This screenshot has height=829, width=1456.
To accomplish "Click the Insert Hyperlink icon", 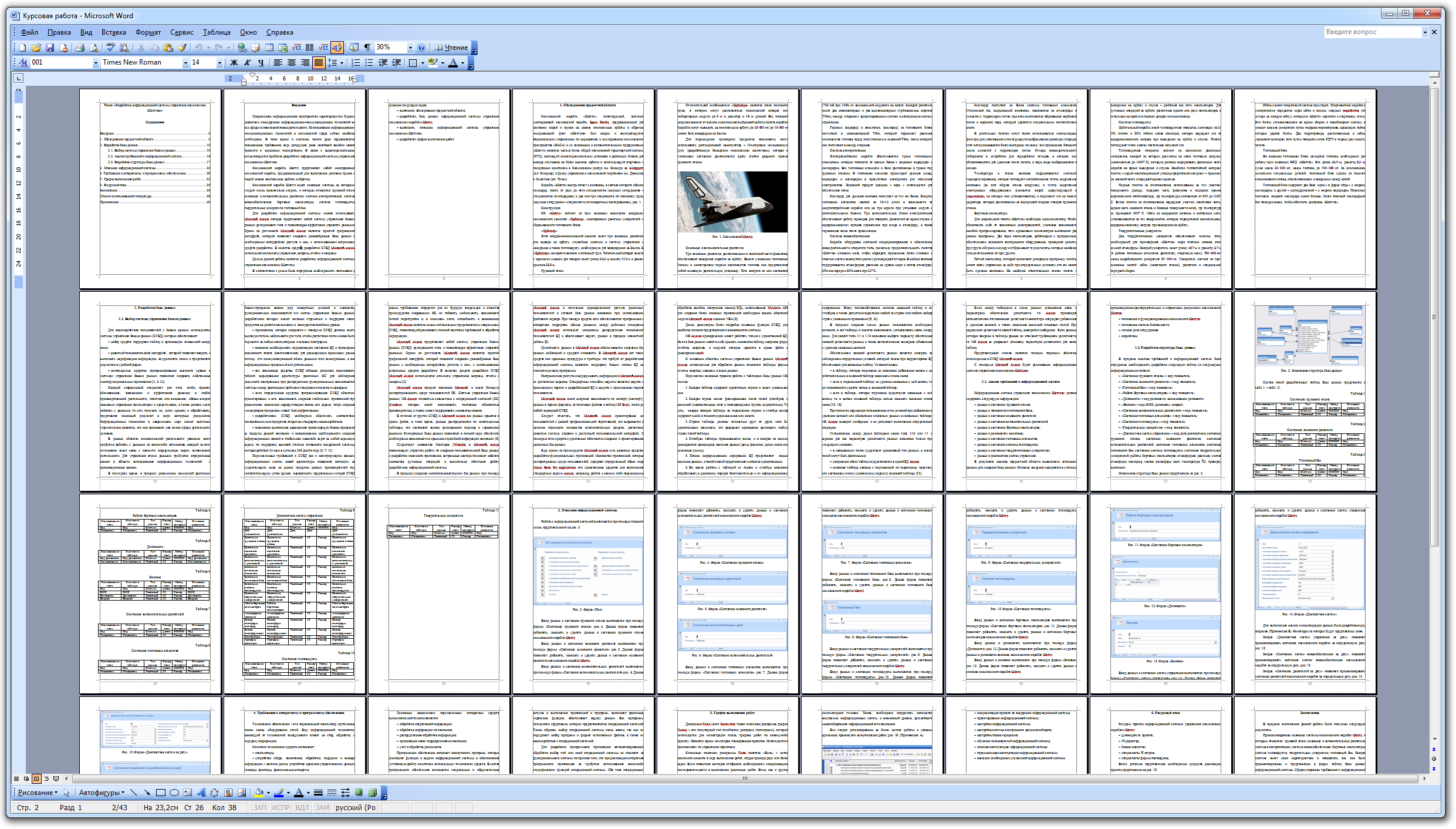I will click(242, 48).
